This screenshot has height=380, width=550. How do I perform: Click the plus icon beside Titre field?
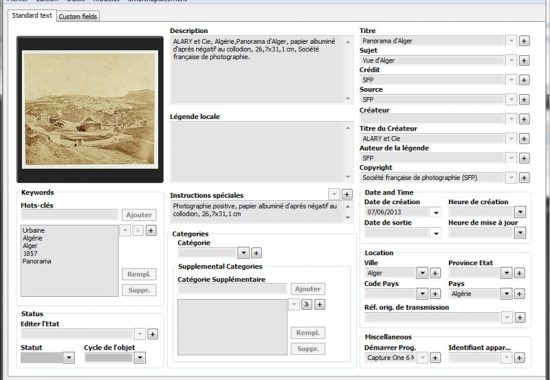524,41
